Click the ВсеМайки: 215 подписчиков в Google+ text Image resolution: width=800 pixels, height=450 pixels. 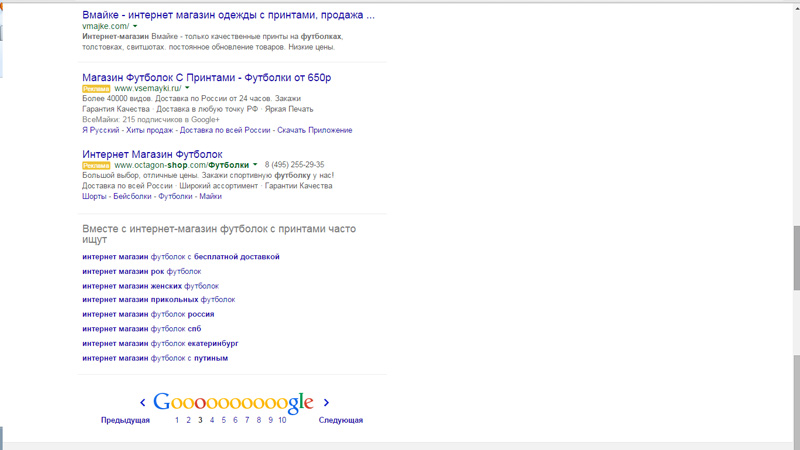point(151,119)
